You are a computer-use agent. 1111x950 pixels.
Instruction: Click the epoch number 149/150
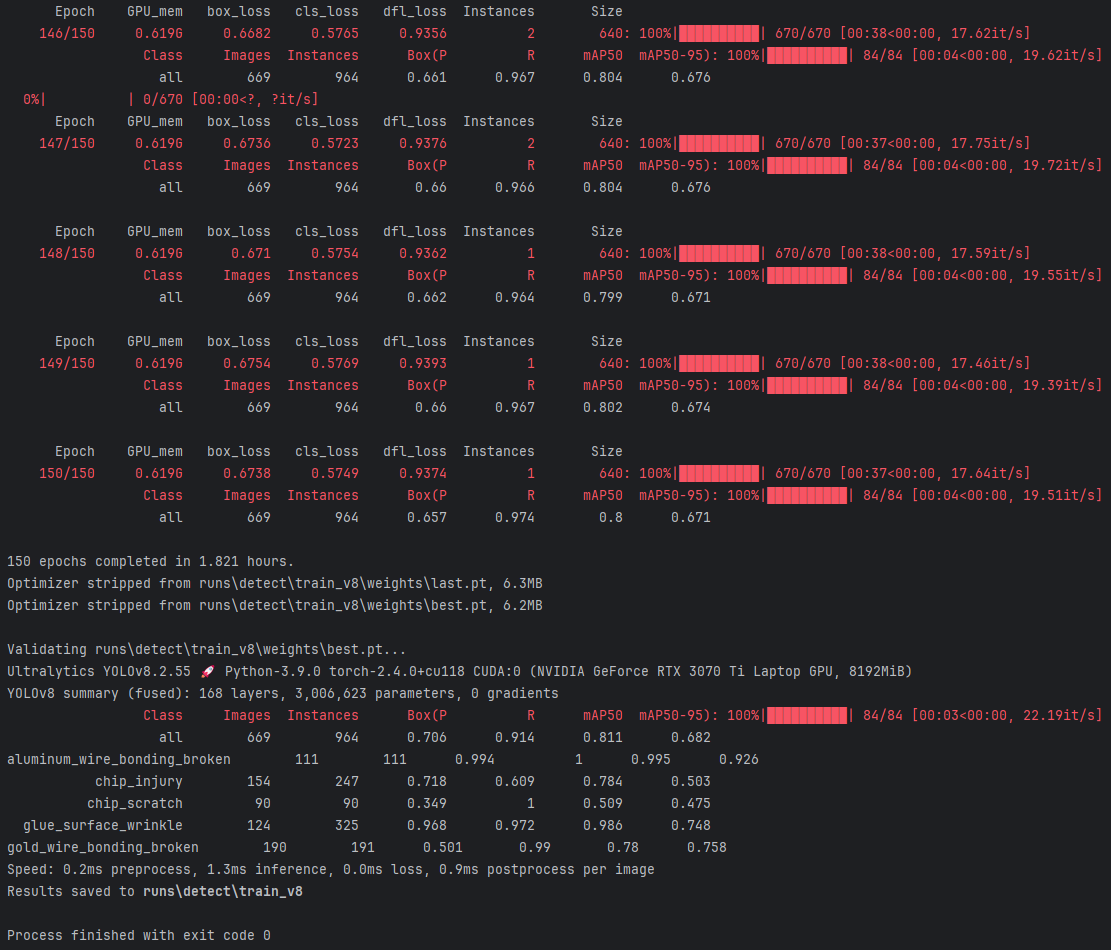[x=67, y=364]
